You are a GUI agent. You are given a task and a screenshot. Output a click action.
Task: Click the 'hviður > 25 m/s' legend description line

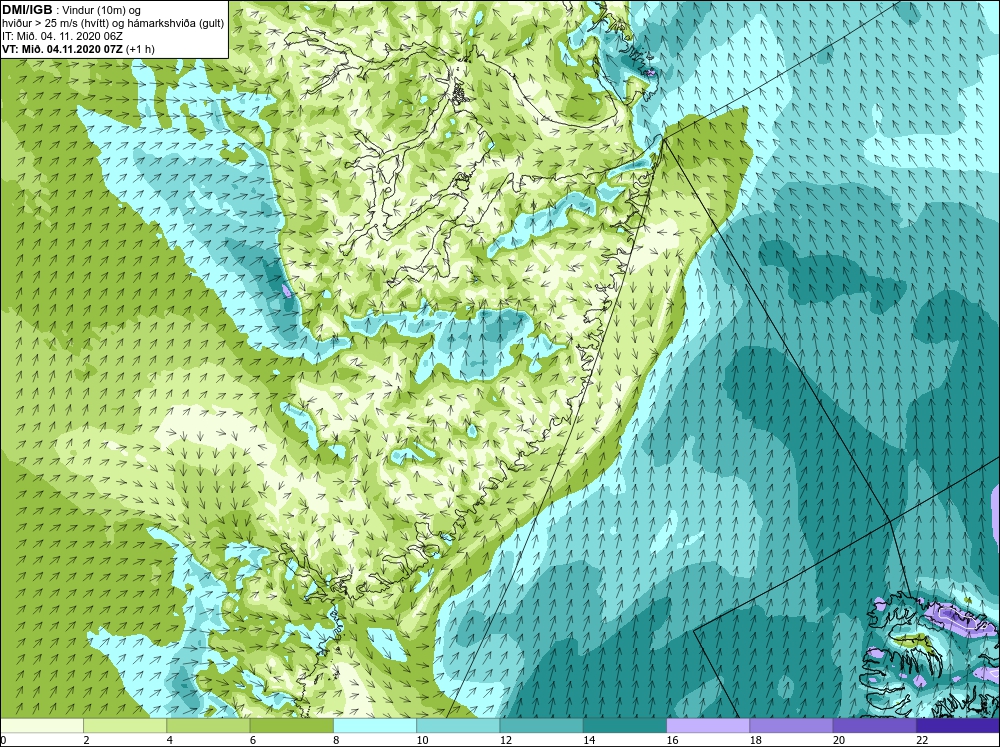[x=112, y=23]
